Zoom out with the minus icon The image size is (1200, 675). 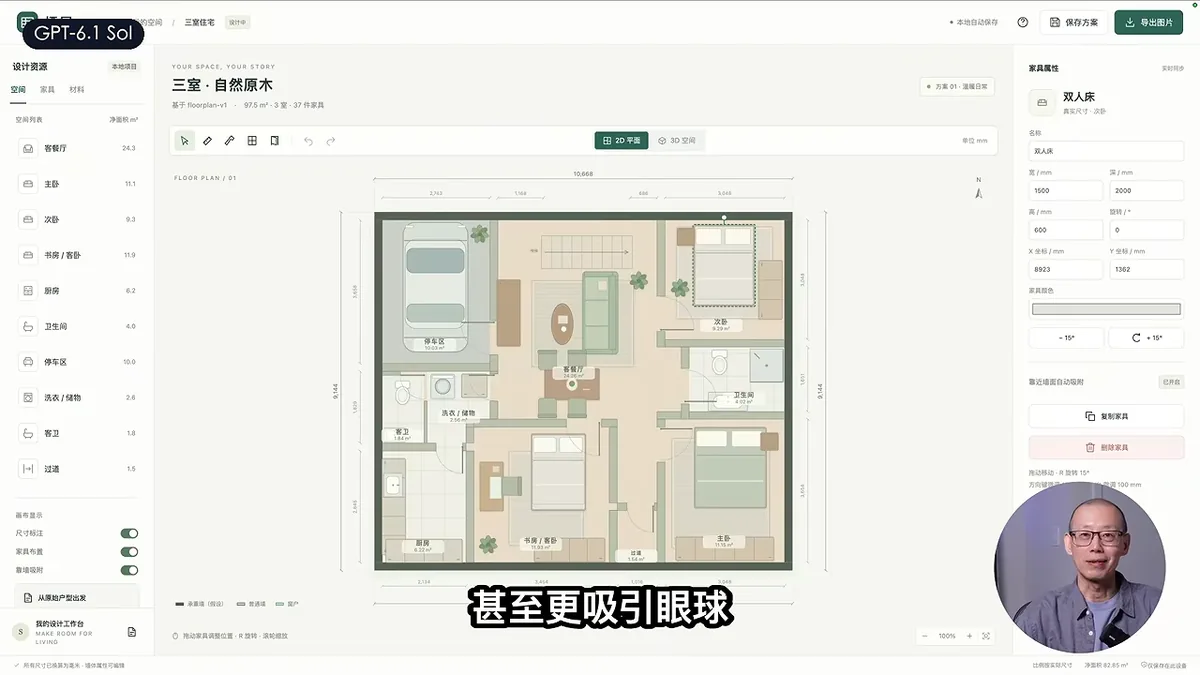click(925, 636)
